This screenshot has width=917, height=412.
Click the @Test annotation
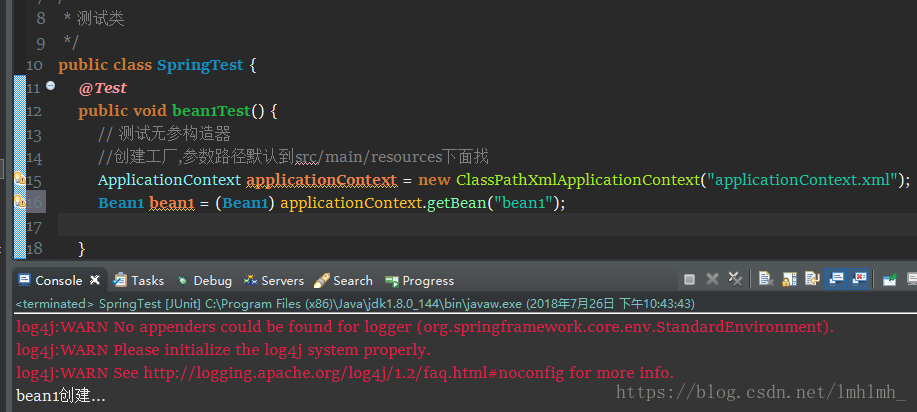102,88
